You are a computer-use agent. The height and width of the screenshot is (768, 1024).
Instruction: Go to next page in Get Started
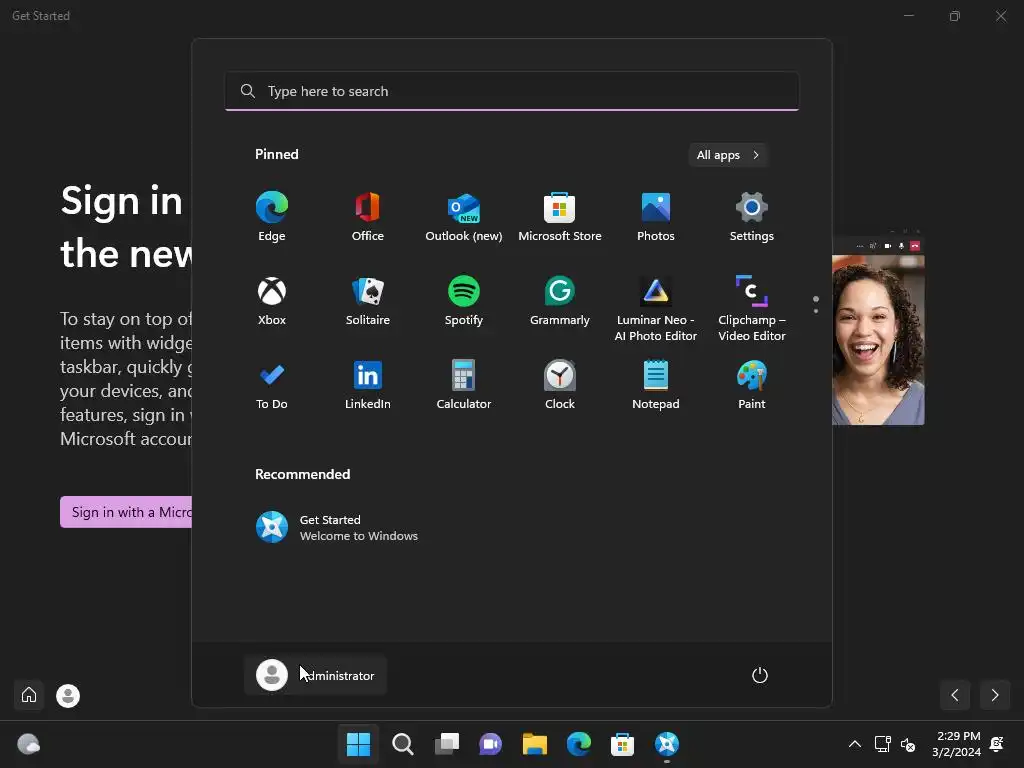(x=995, y=695)
